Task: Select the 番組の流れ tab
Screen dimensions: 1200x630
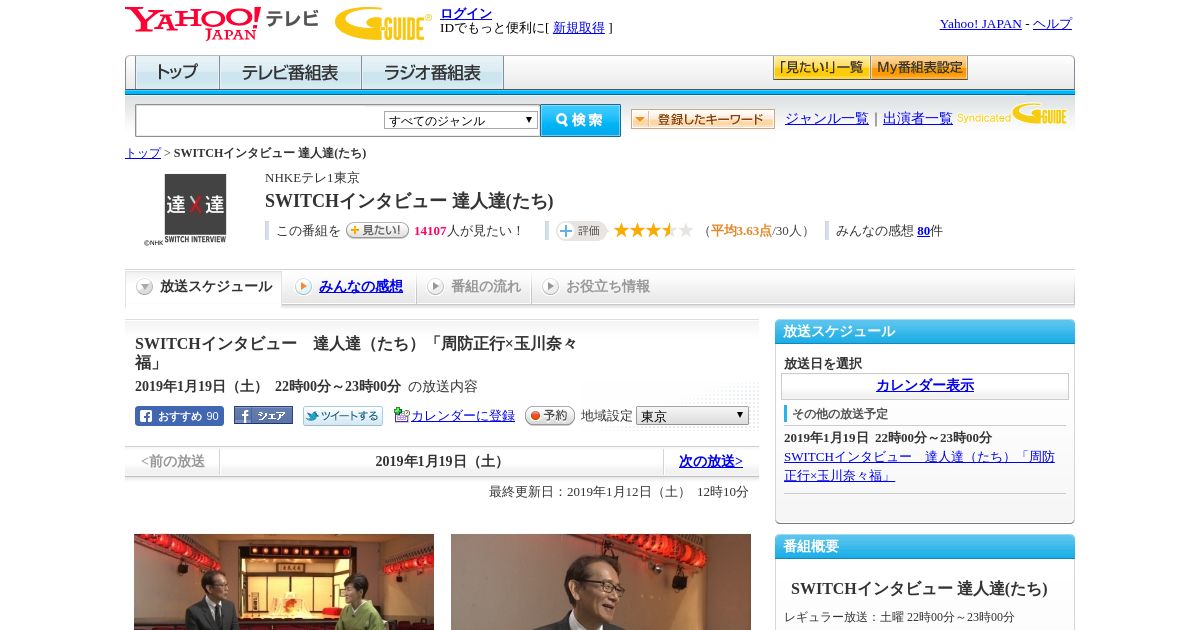Action: [474, 287]
